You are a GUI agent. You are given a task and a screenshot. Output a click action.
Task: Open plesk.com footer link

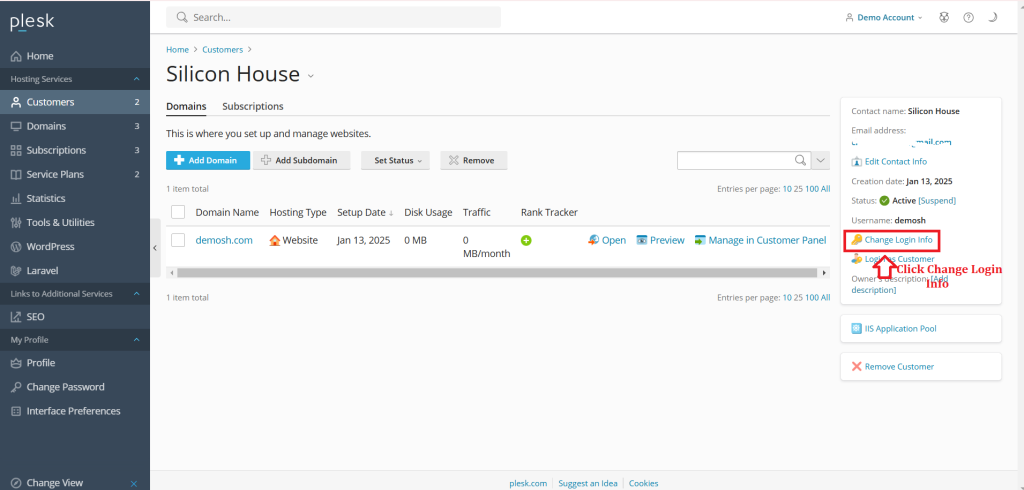click(x=528, y=483)
